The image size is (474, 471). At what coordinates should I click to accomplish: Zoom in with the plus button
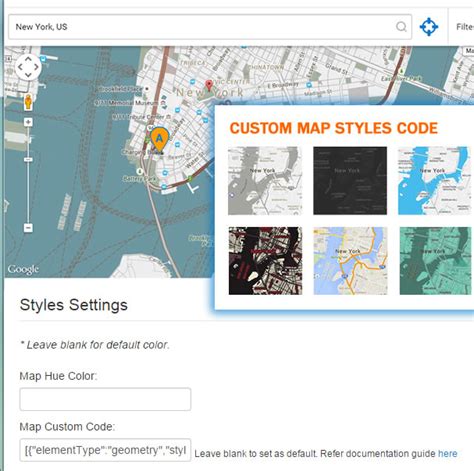(x=28, y=122)
